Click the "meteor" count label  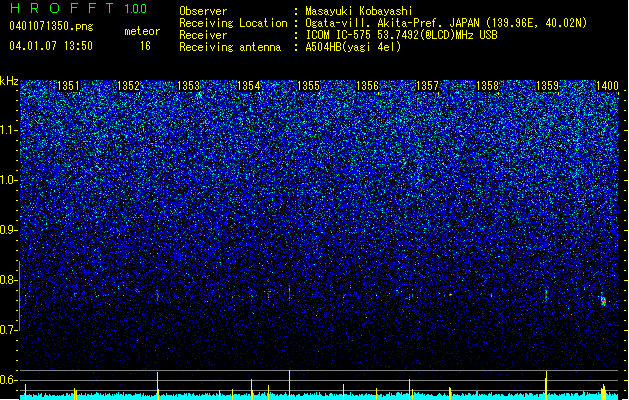click(x=142, y=31)
